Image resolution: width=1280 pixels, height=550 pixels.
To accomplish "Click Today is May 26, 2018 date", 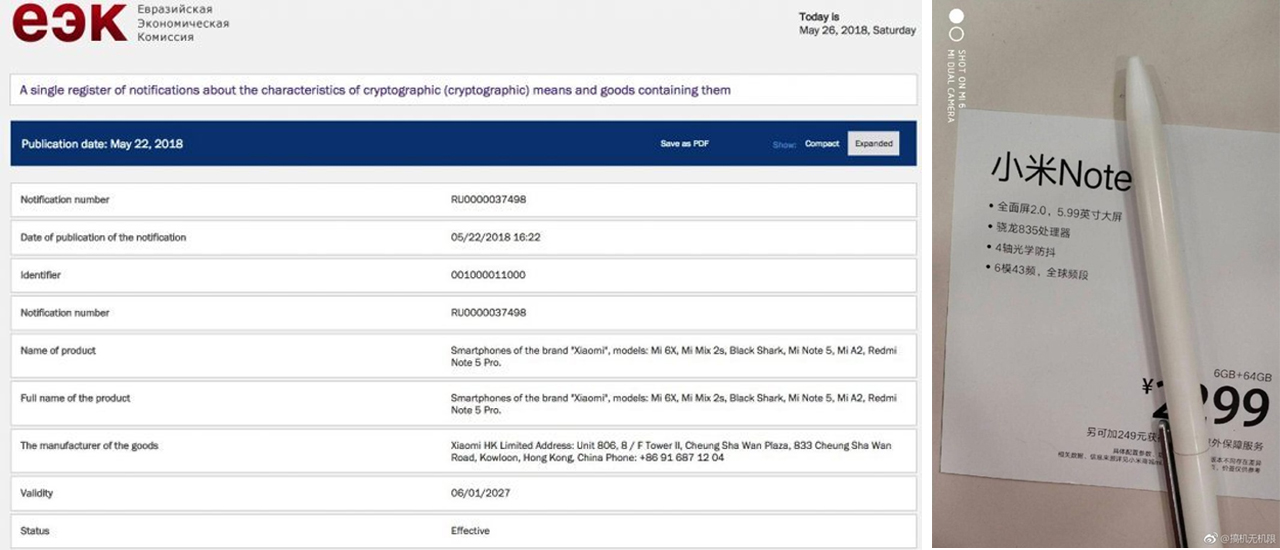I will tap(857, 24).
